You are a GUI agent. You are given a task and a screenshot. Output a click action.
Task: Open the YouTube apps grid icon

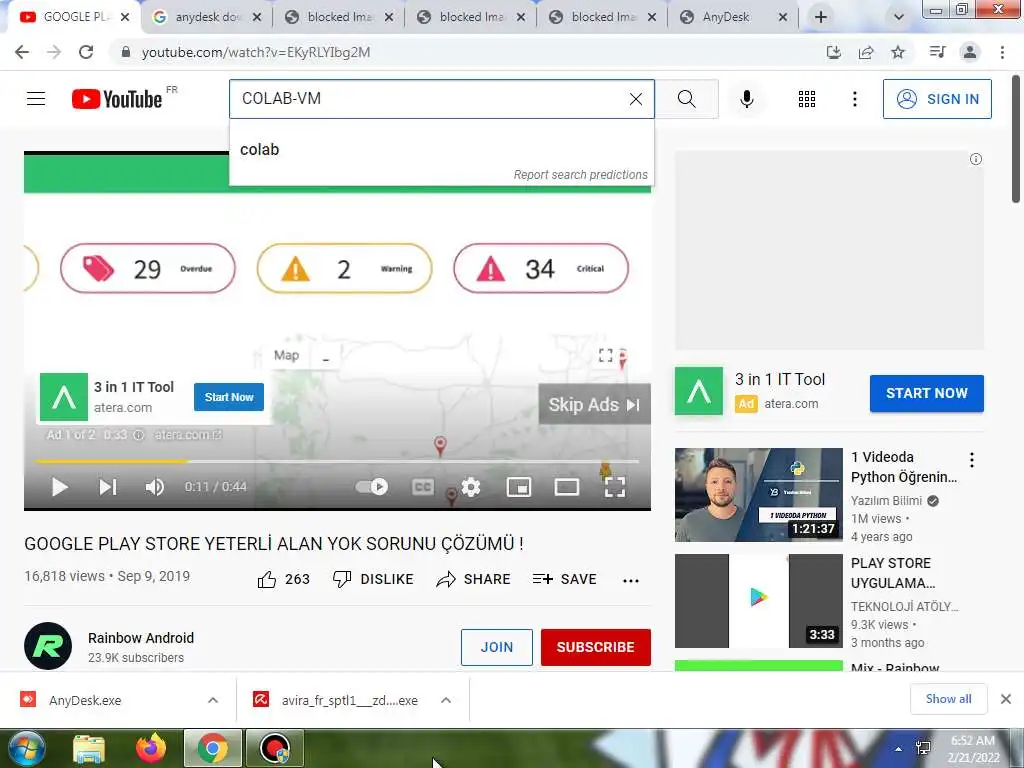click(x=807, y=99)
